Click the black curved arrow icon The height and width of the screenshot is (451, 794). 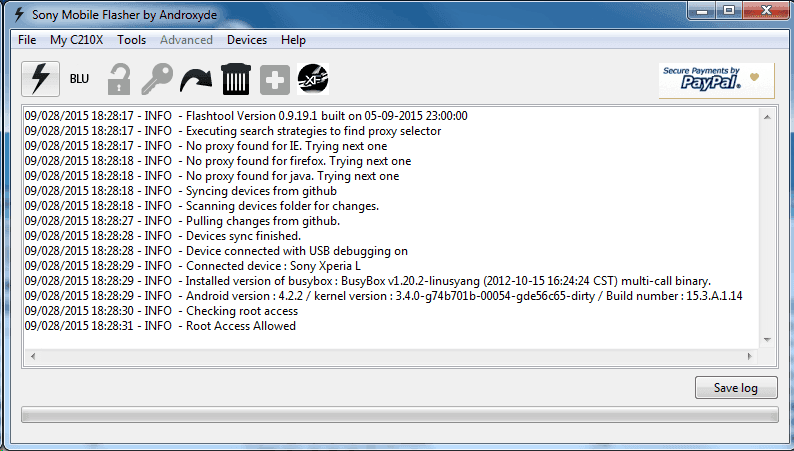196,81
